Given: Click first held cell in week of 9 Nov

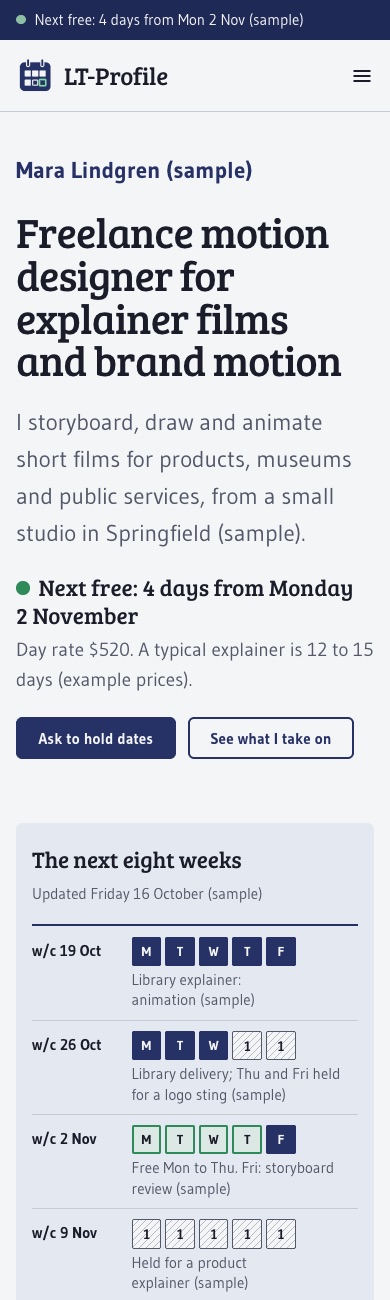Looking at the screenshot, I should pos(146,1234).
